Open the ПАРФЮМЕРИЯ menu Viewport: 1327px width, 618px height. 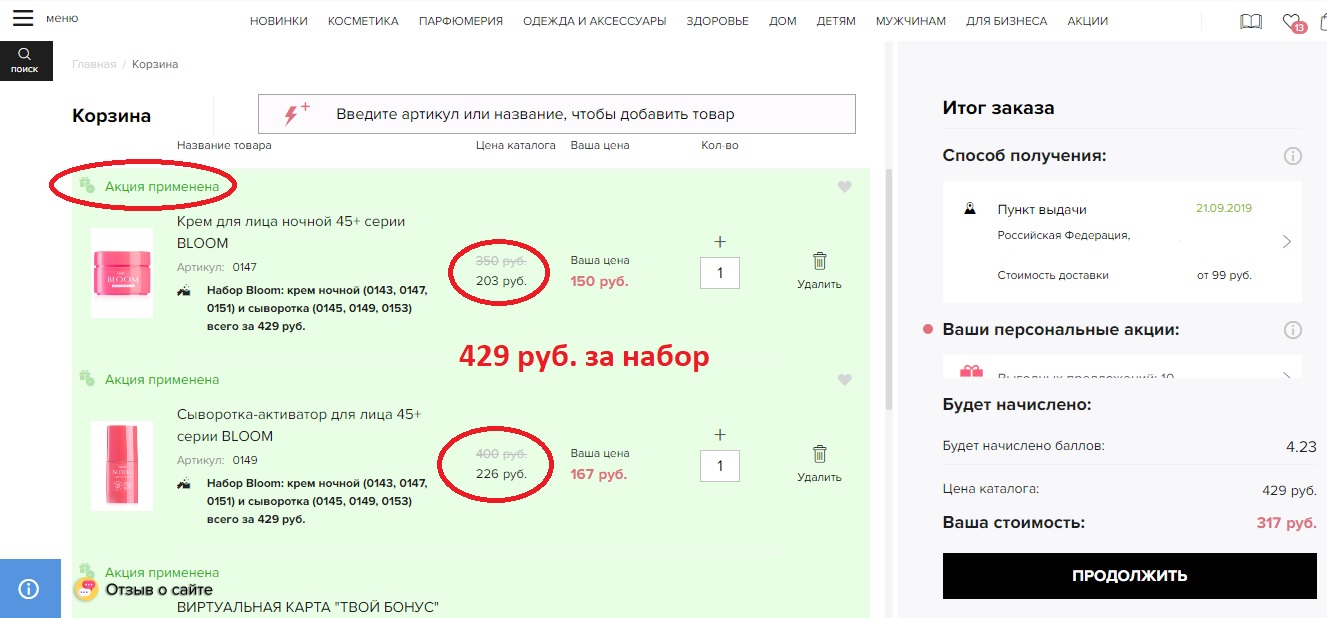pyautogui.click(x=461, y=21)
